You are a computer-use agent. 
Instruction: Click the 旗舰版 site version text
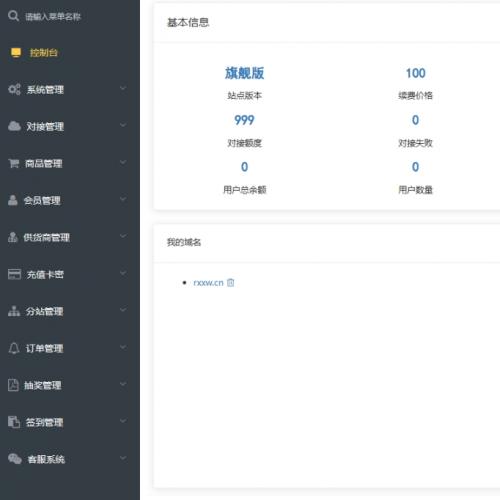[x=244, y=73]
